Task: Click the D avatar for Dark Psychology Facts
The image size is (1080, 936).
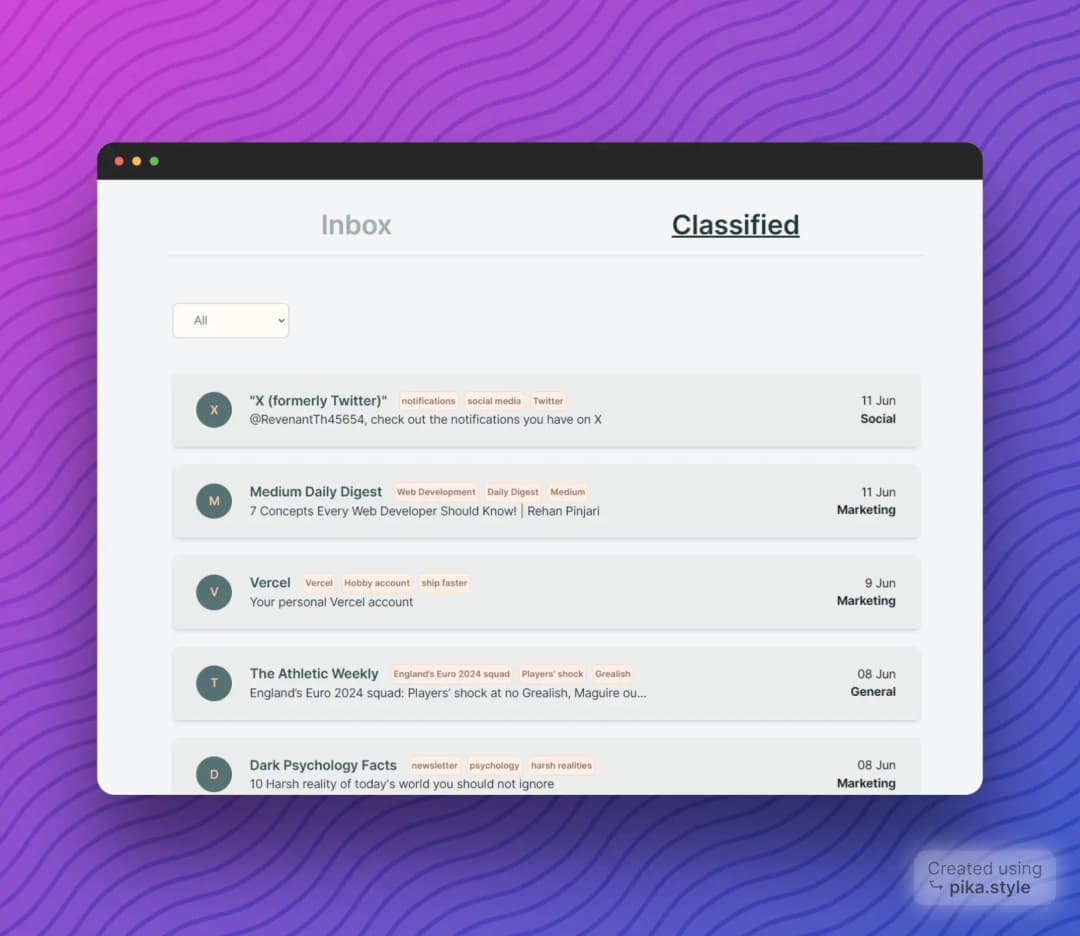Action: 214,773
